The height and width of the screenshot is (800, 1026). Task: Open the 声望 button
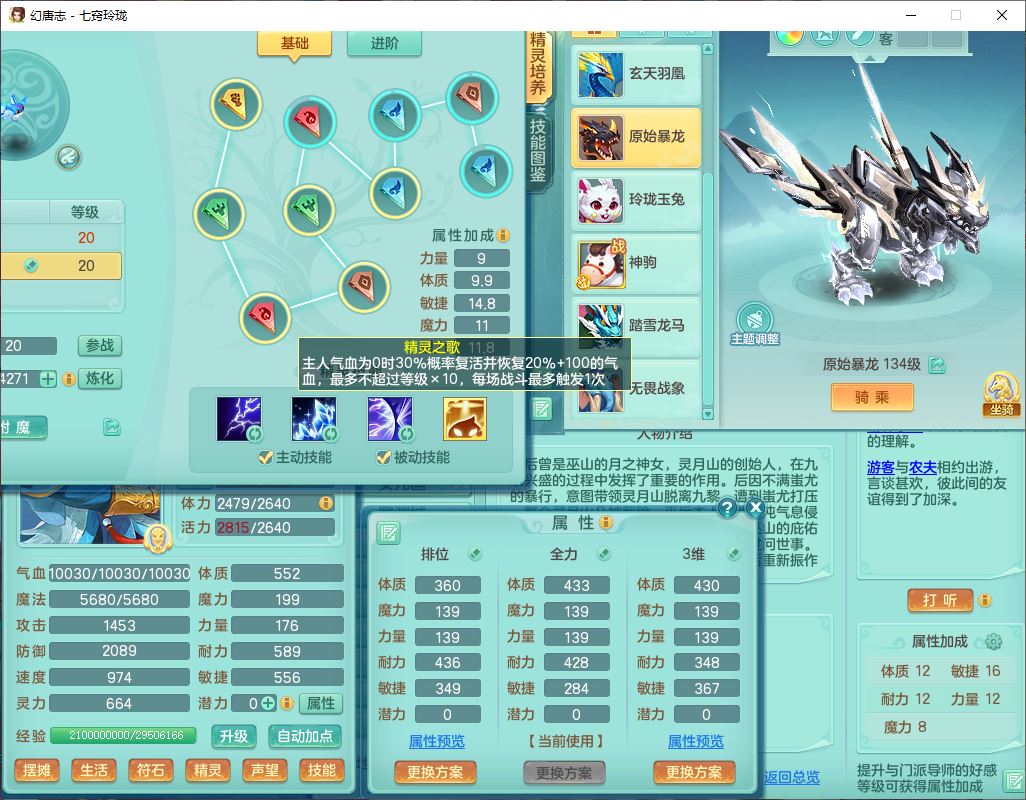(264, 771)
